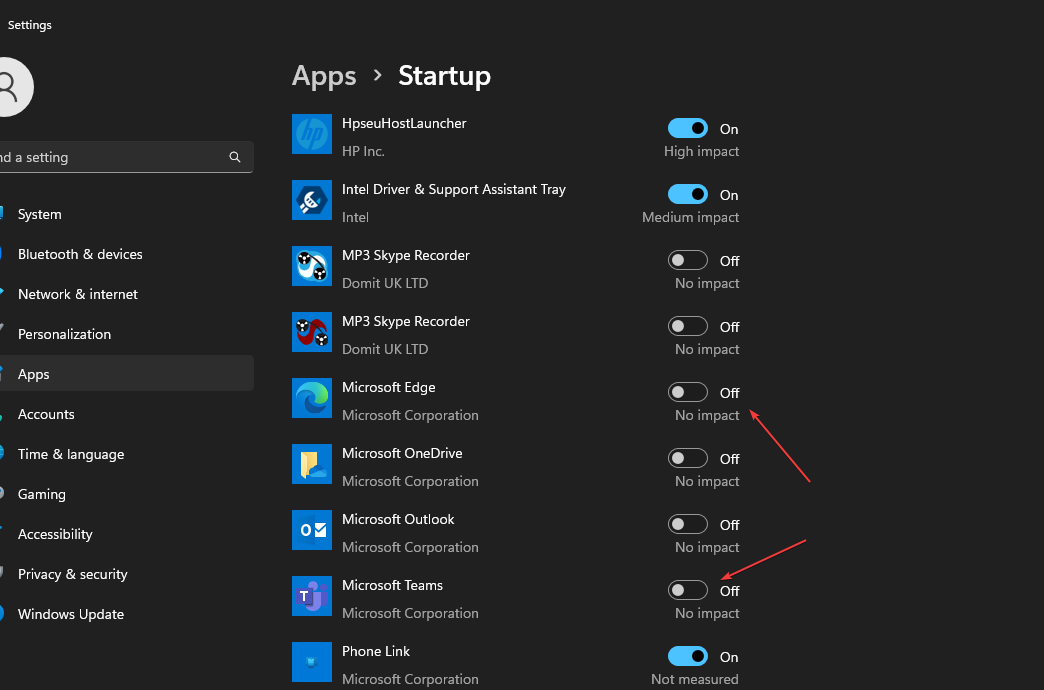Disable HpseuHostLauncher startup toggle
Image resolution: width=1044 pixels, height=690 pixels.
tap(688, 128)
